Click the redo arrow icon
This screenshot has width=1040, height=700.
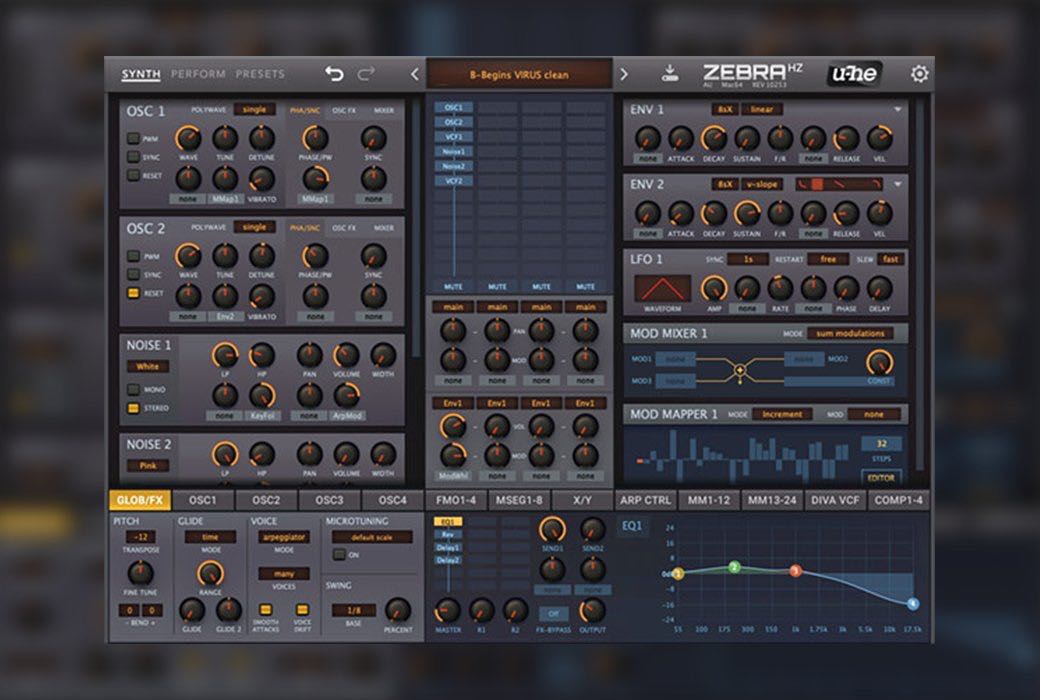(x=366, y=74)
